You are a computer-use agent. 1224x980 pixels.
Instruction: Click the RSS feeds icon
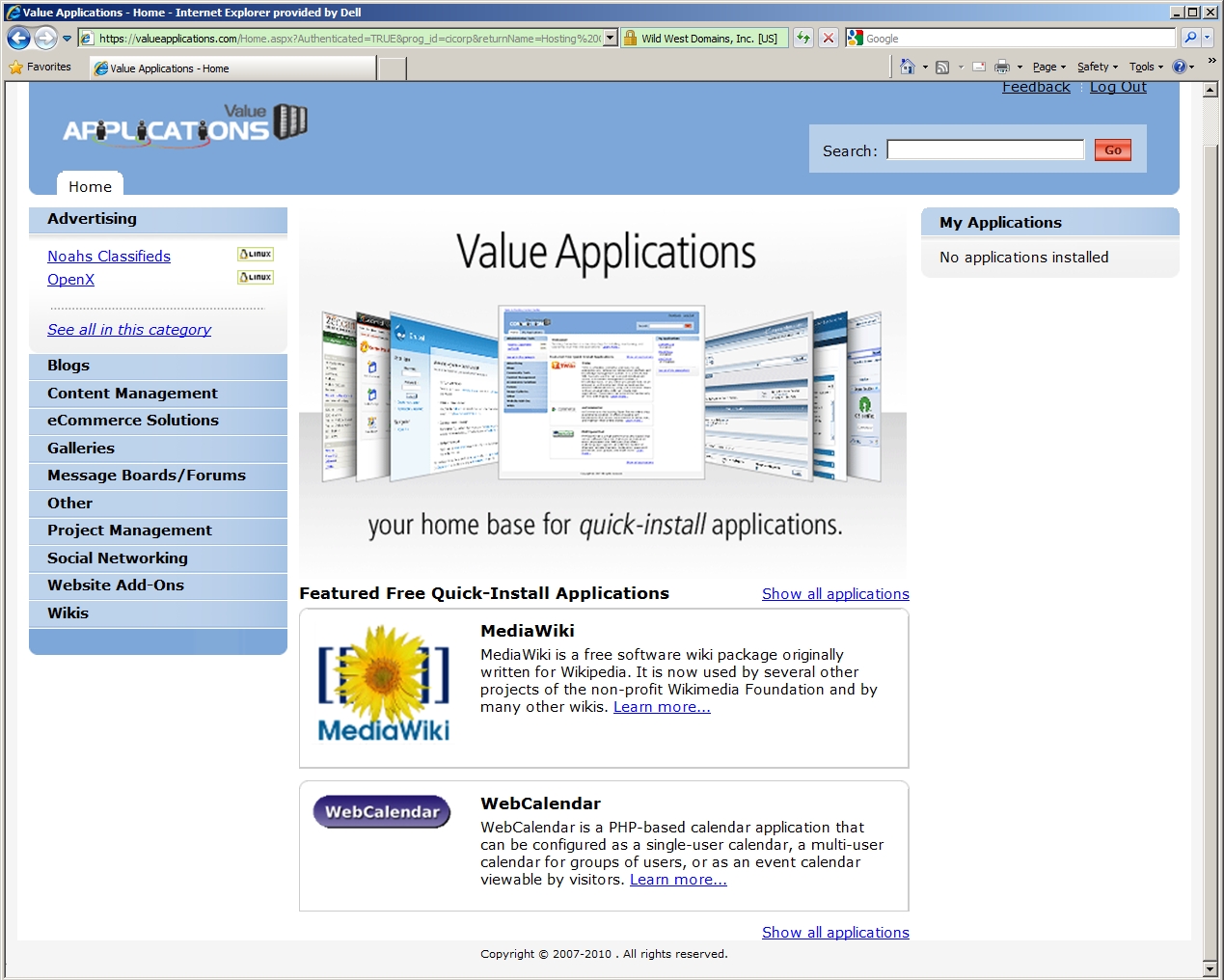pos(942,68)
